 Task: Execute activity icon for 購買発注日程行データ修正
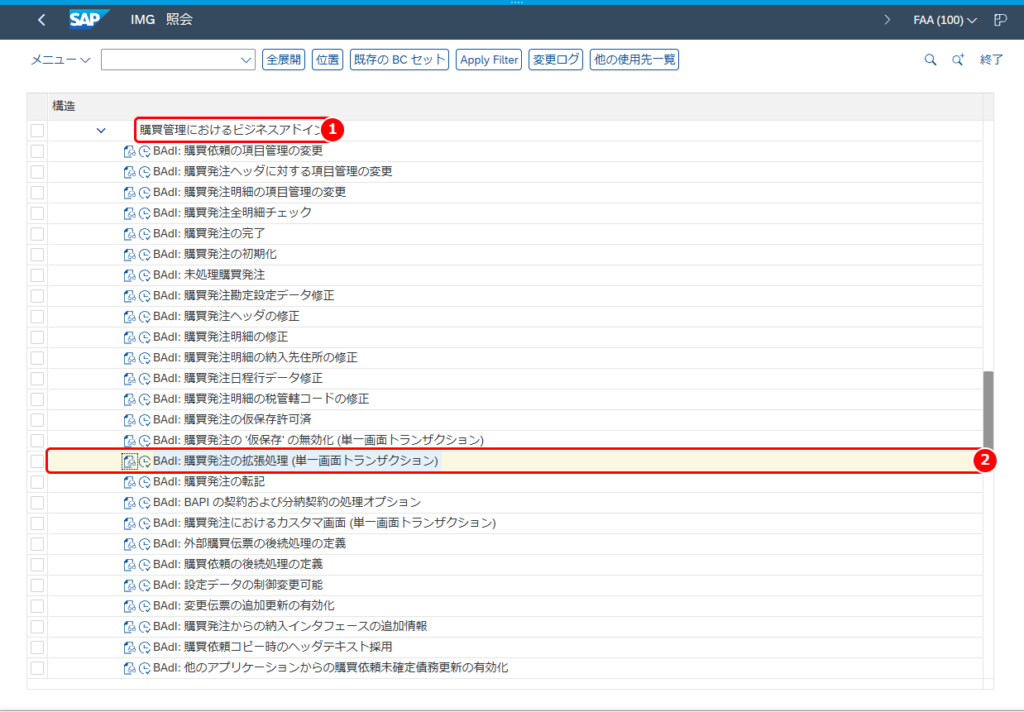click(x=144, y=378)
